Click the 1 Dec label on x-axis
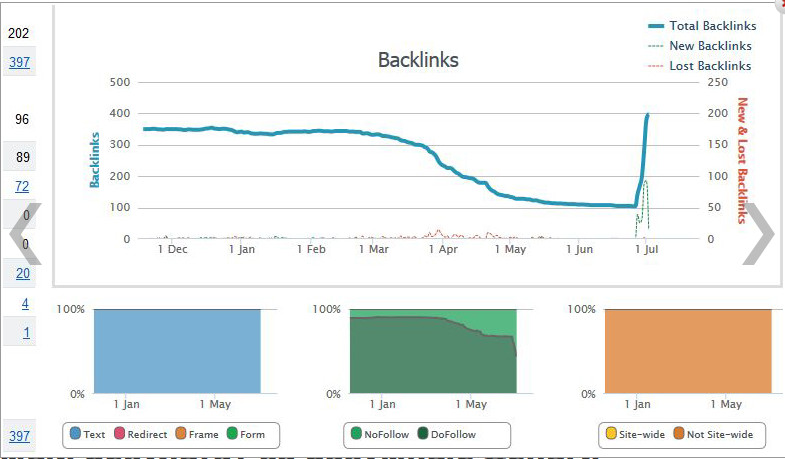The image size is (785, 459). (172, 249)
